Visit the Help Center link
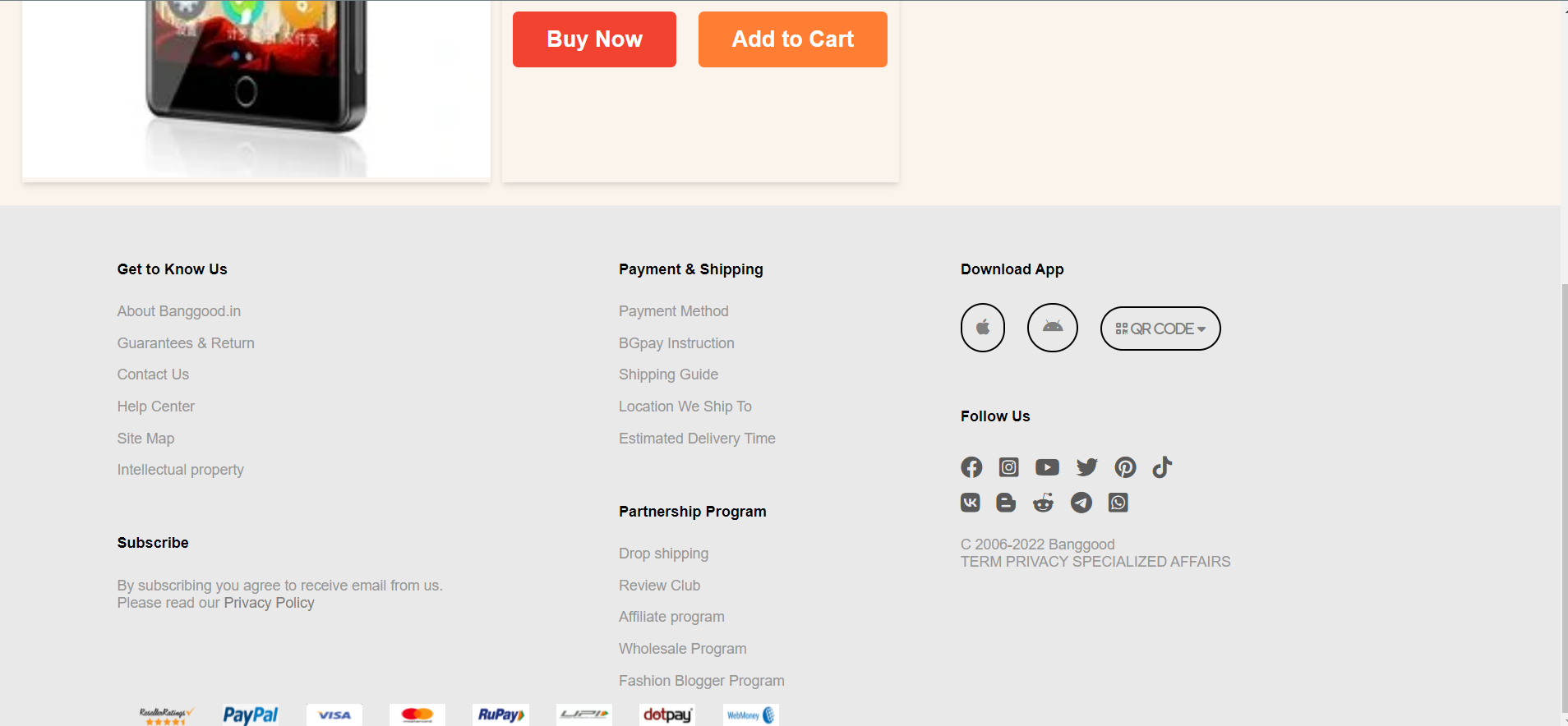The width and height of the screenshot is (1568, 726). click(156, 407)
